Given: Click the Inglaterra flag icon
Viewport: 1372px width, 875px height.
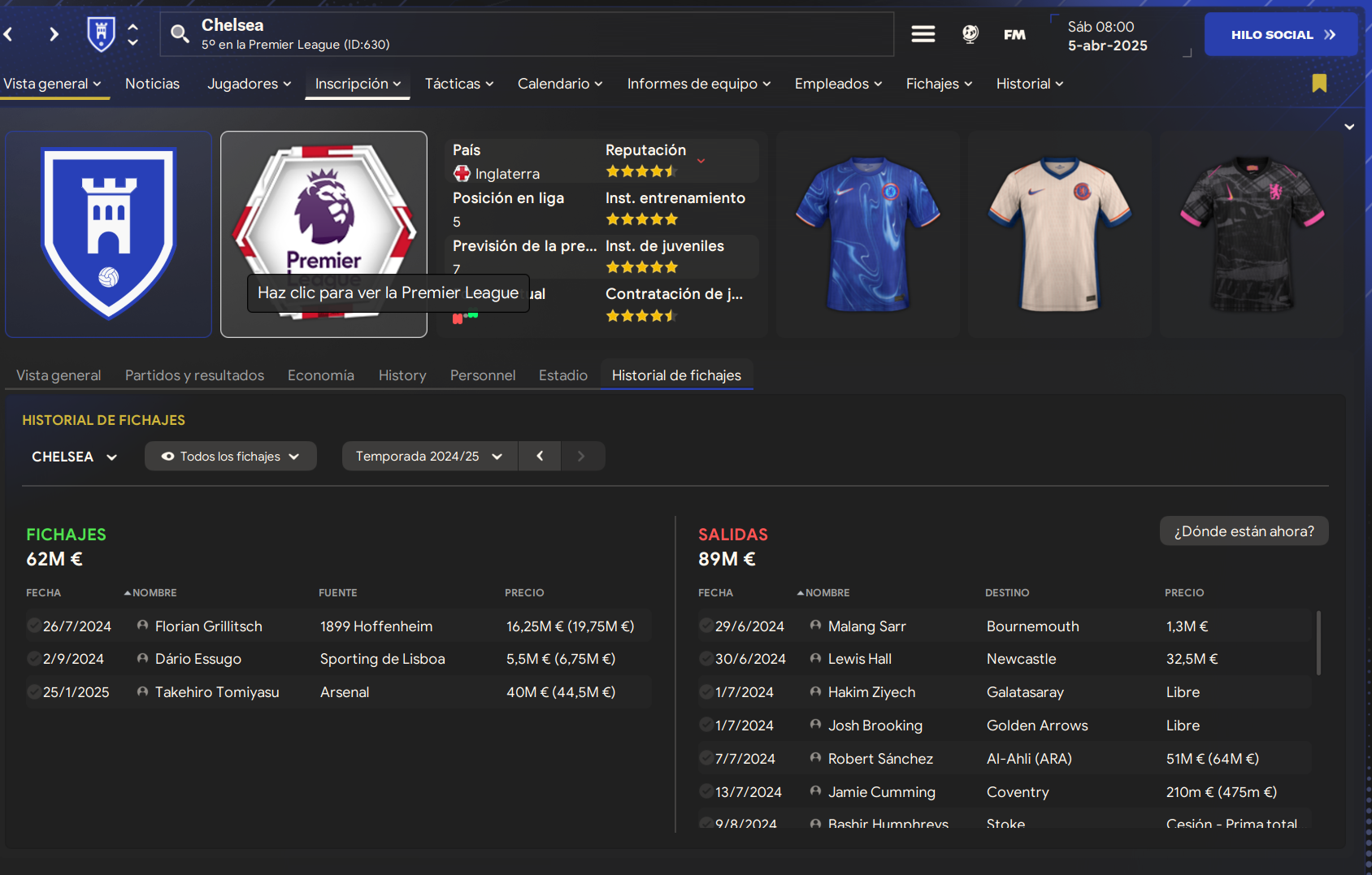Looking at the screenshot, I should tap(462, 173).
